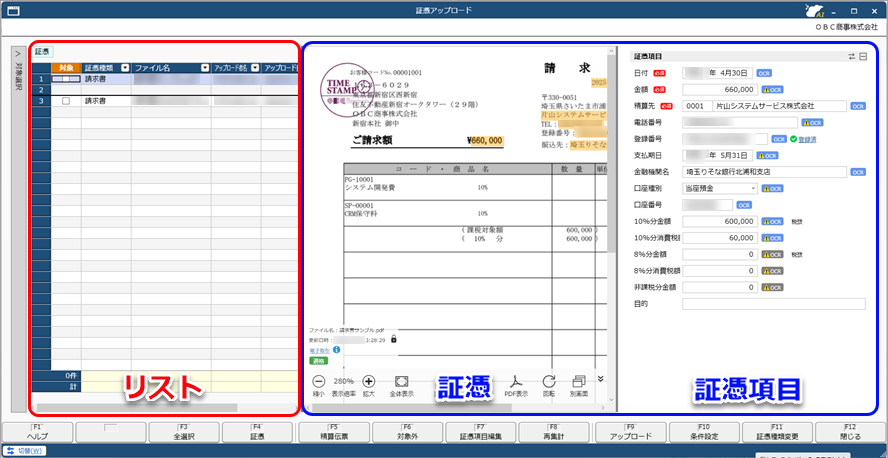
Task: Click the 縮小 zoom-out icon
Action: click(x=319, y=381)
